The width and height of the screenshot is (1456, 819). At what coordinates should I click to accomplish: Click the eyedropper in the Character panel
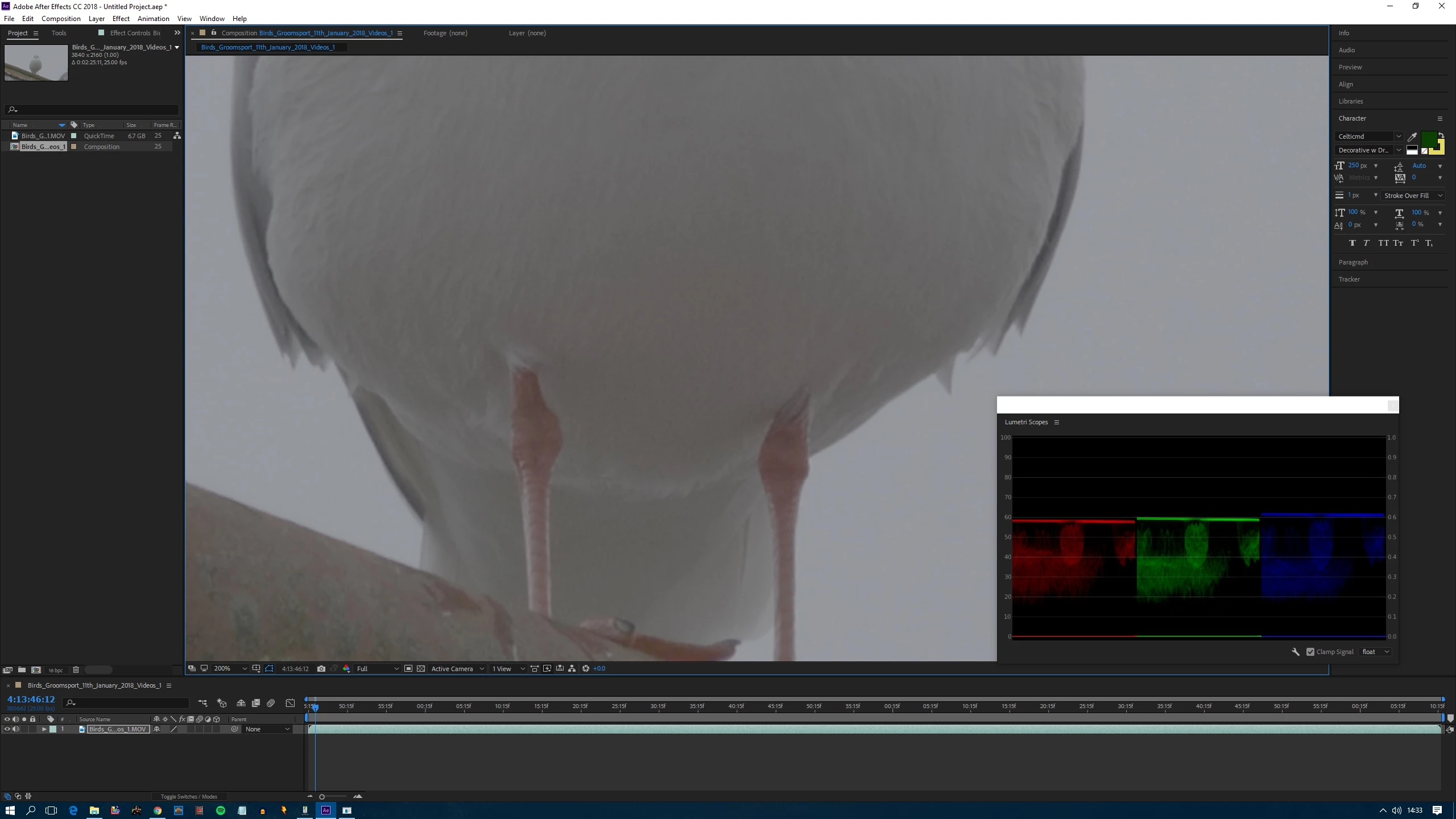click(1412, 136)
